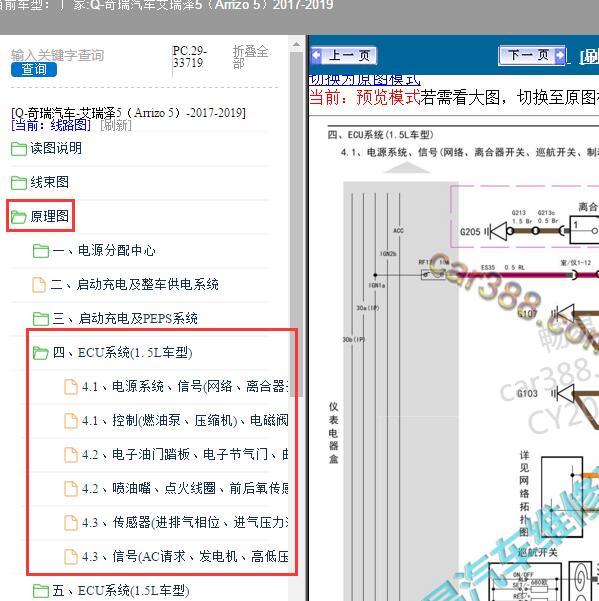
Task: Collapse the 原理图 folder
Action: (49, 216)
